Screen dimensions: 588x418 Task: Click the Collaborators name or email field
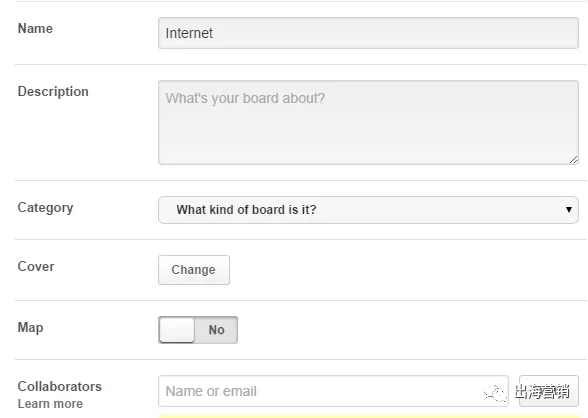[x=333, y=391]
